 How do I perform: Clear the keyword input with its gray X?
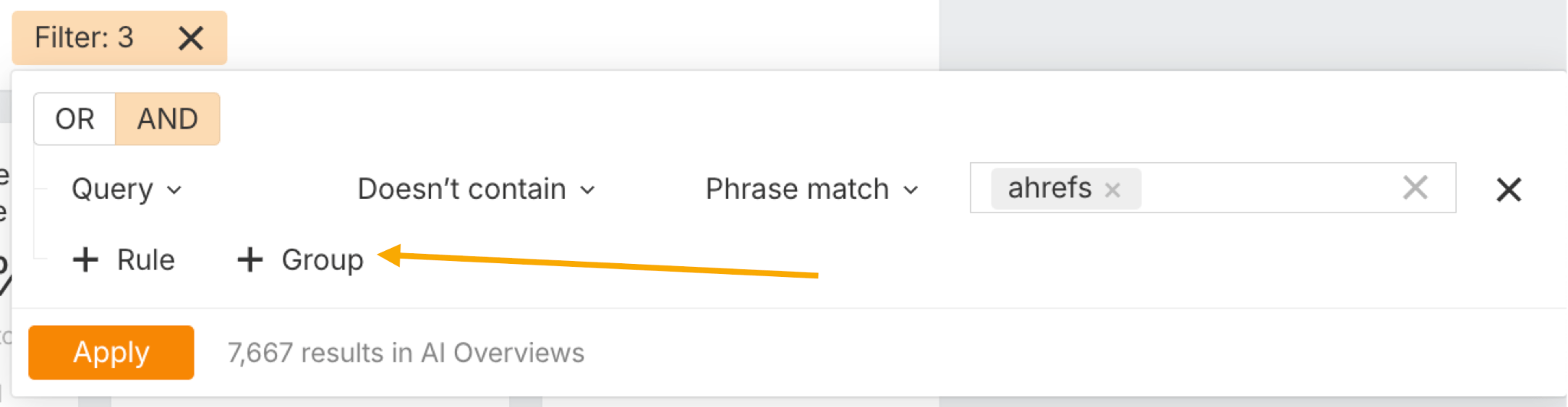point(1415,187)
